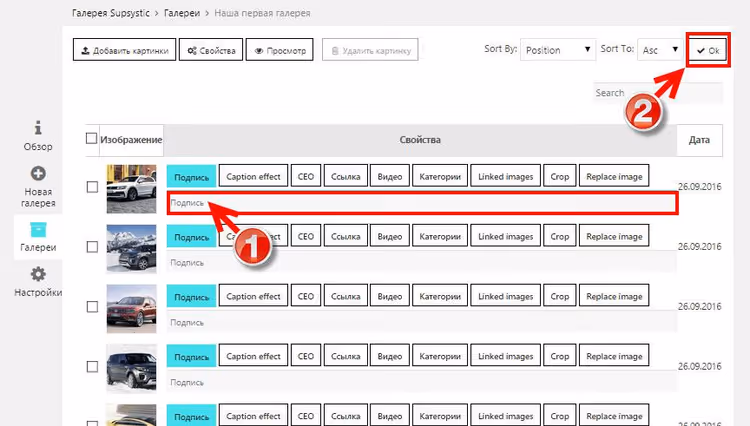This screenshot has height=426, width=750.
Task: Select Видео tab in third image row
Action: point(390,296)
